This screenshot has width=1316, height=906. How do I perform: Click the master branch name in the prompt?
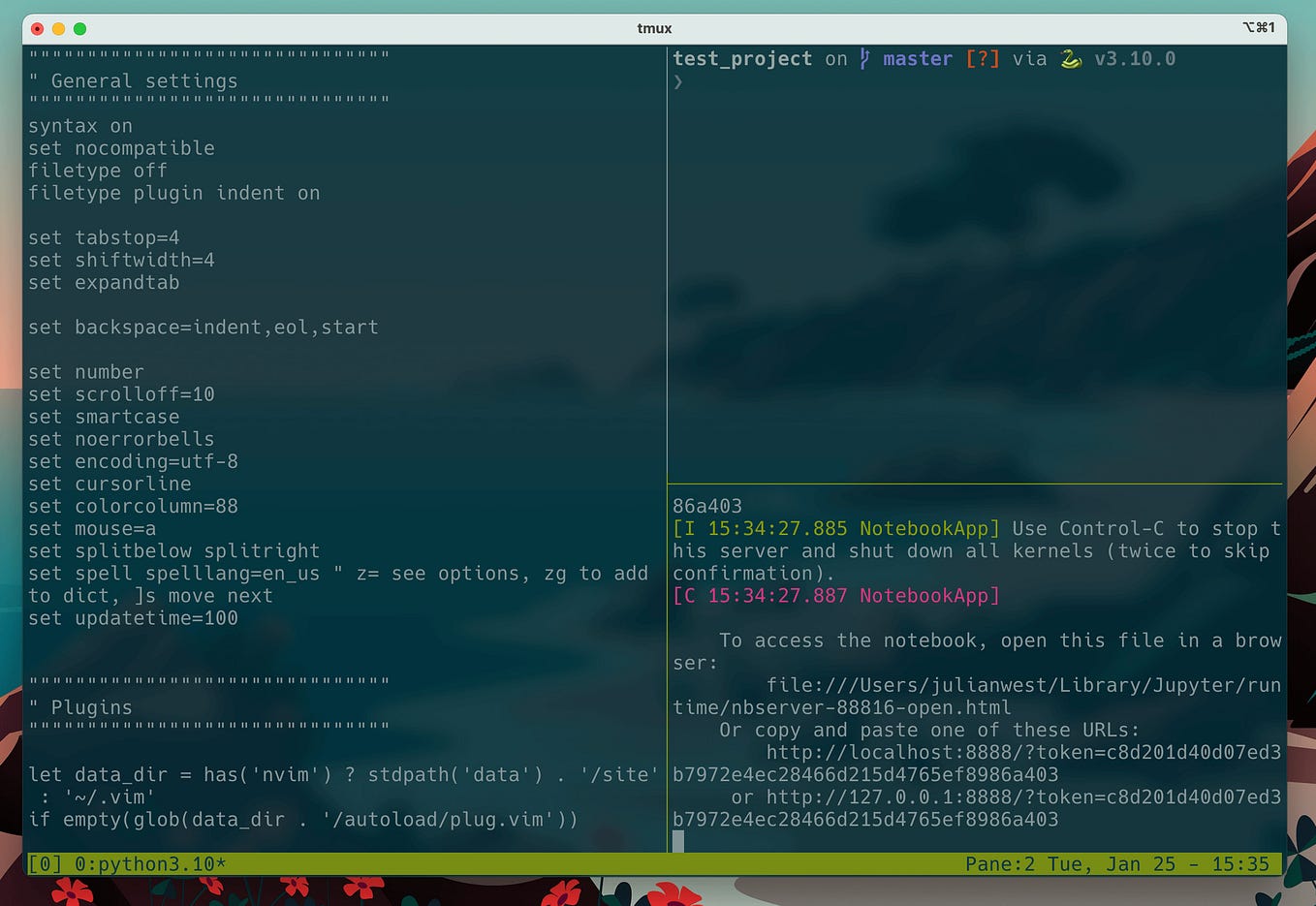pyautogui.click(x=918, y=58)
